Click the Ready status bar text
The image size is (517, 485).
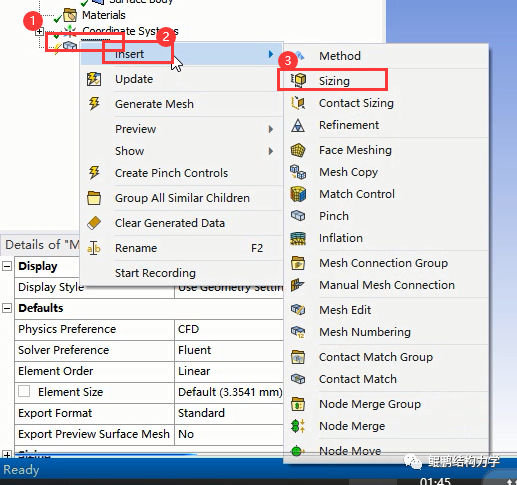tap(21, 470)
